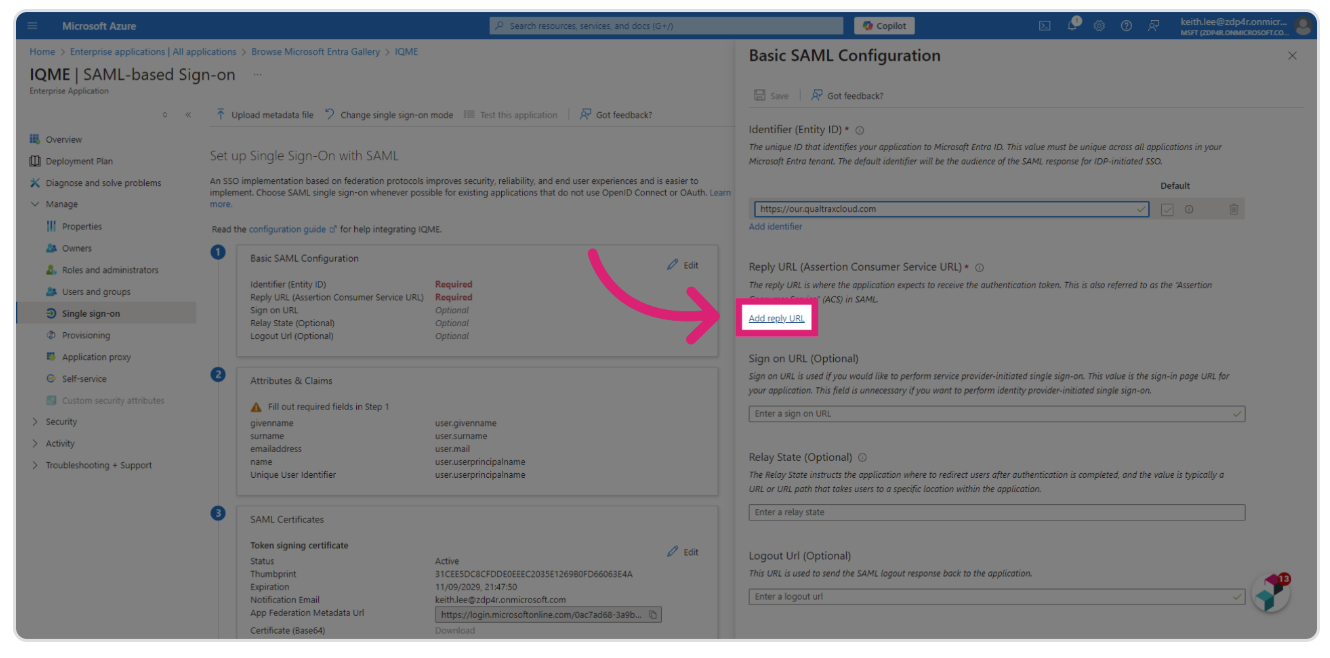Click Got feedback? in the SAML panel
1330x658 pixels.
pyautogui.click(x=847, y=96)
